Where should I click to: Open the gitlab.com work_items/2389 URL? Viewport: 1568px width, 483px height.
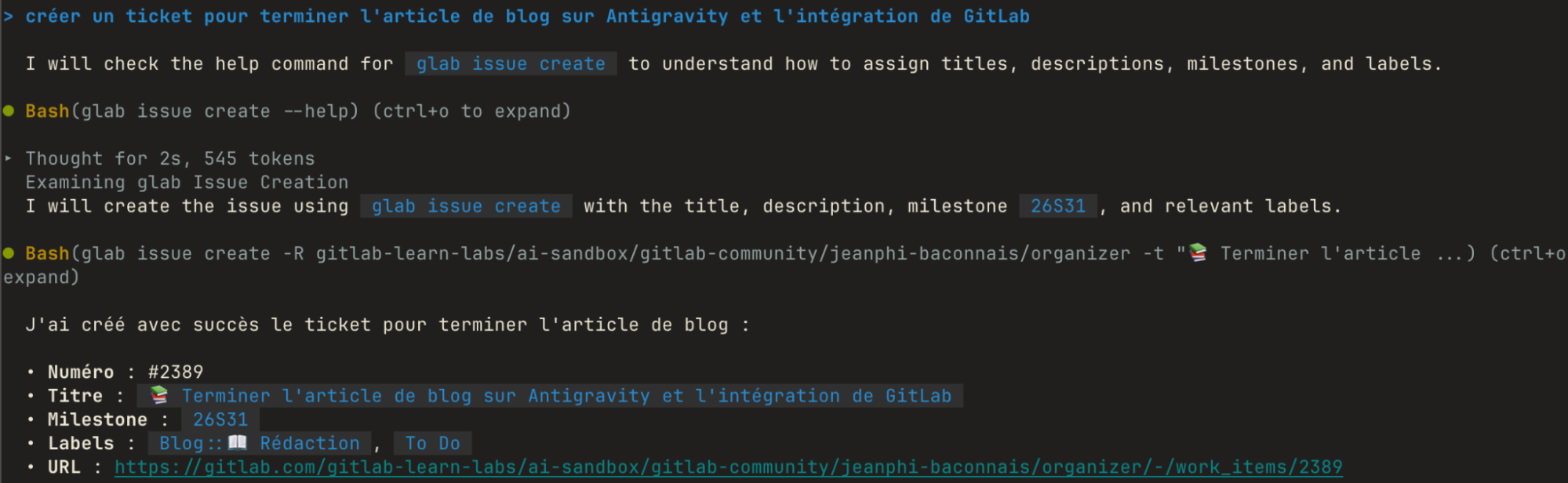pos(728,467)
